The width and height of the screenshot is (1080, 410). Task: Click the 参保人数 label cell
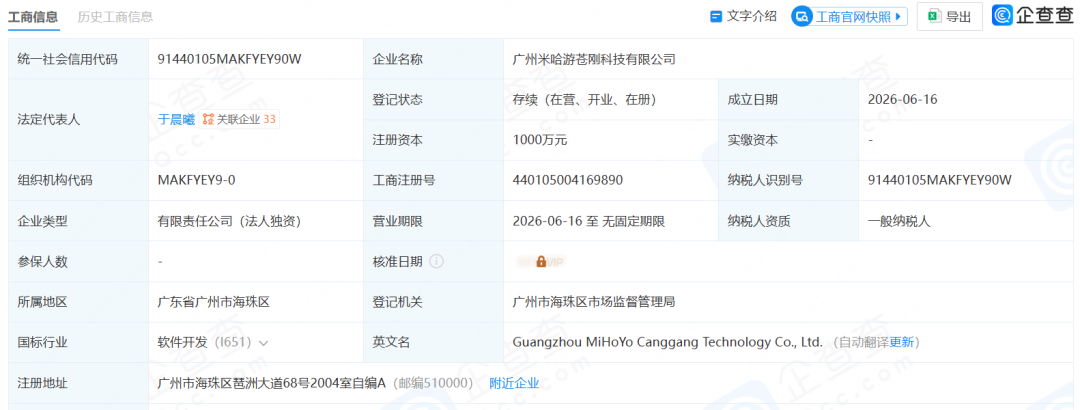click(x=78, y=262)
